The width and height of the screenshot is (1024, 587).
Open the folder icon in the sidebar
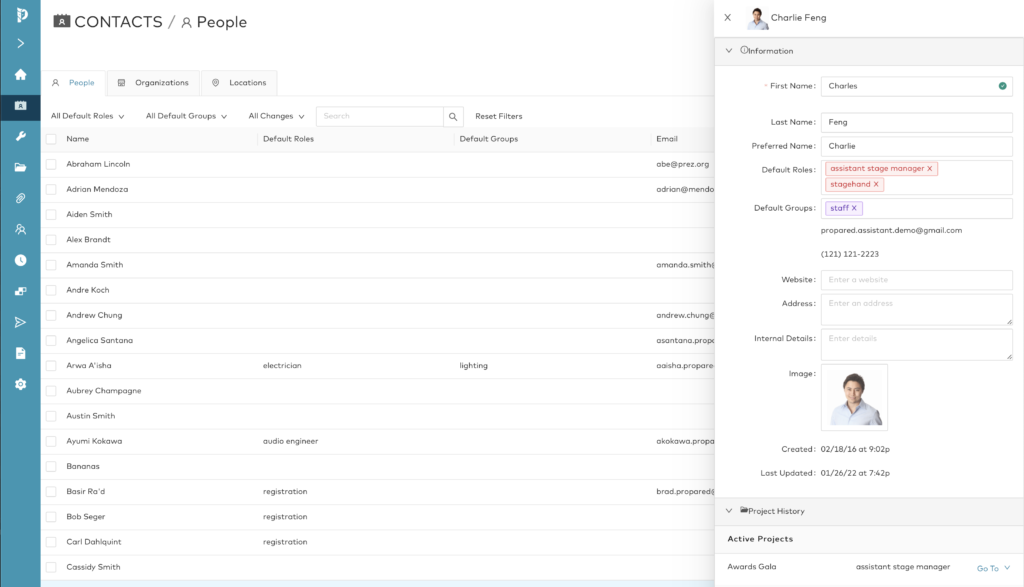pyautogui.click(x=20, y=167)
